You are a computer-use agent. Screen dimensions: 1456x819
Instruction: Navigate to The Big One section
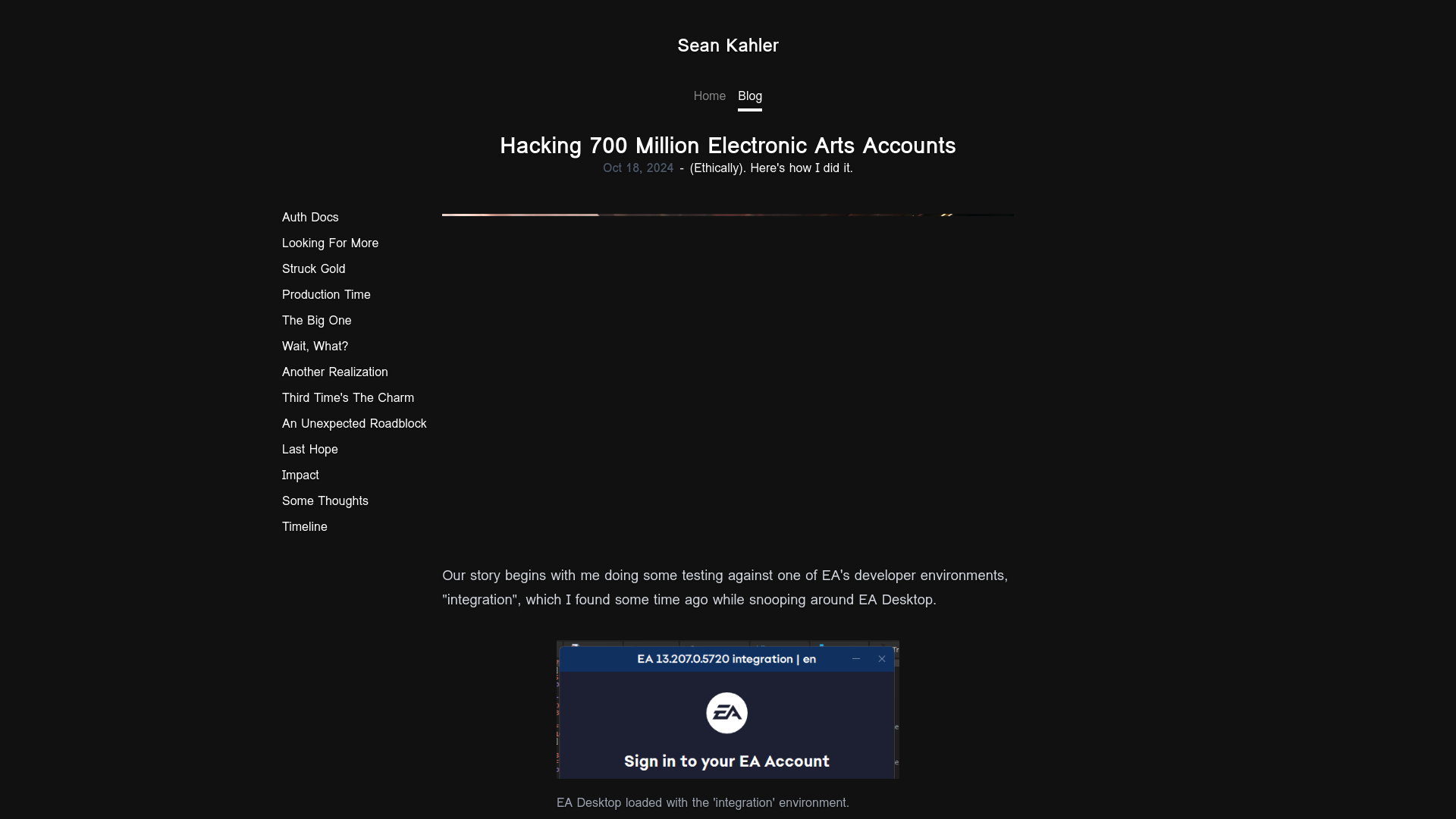pyautogui.click(x=317, y=320)
